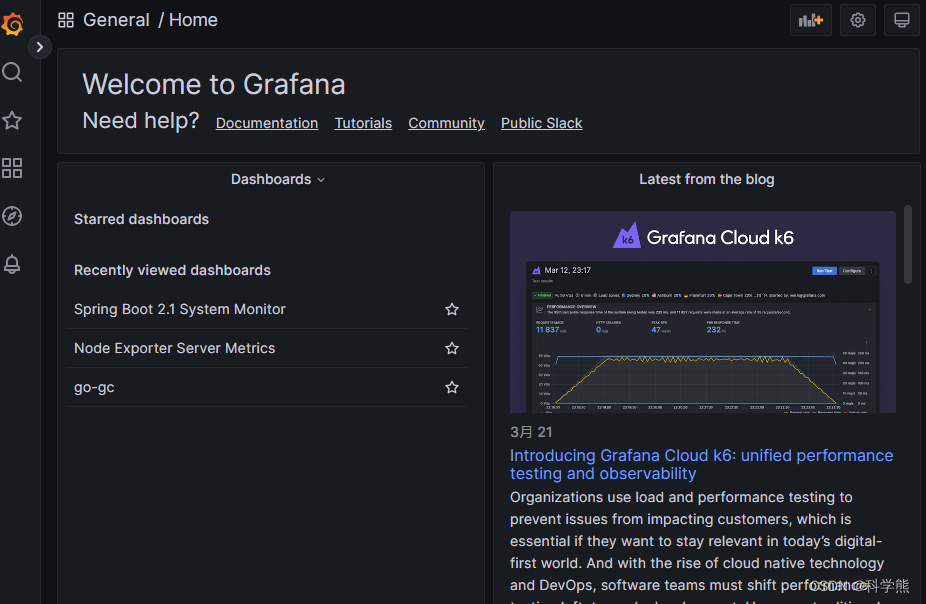Open the Tutorials link
This screenshot has width=926, height=604.
[x=363, y=123]
